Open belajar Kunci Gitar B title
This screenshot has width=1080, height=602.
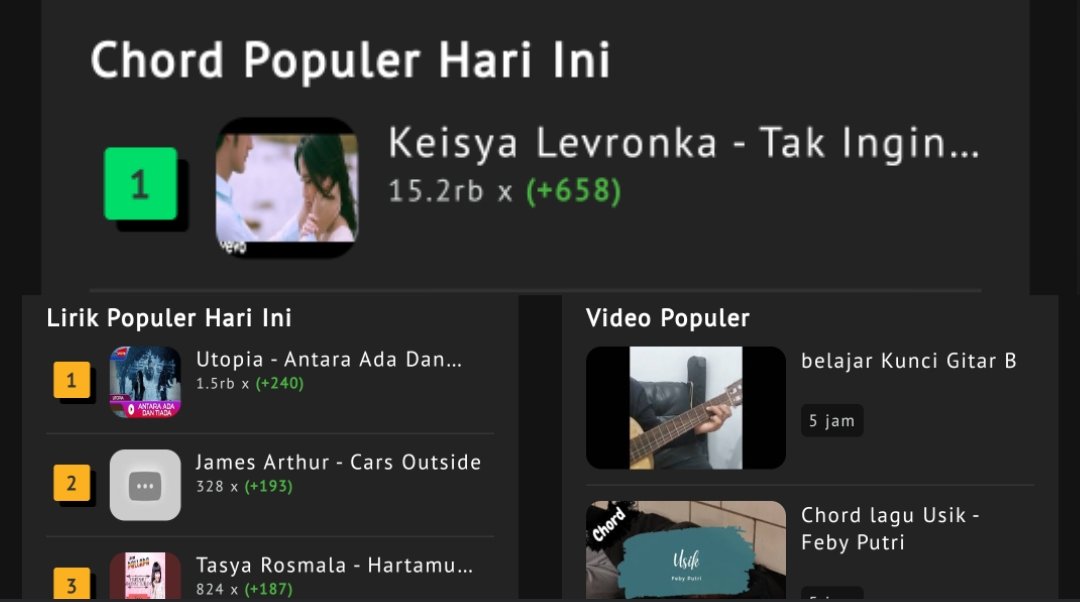(x=908, y=361)
